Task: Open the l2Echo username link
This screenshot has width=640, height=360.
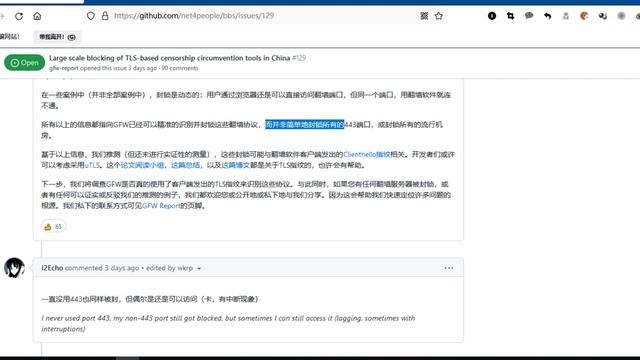Action: 52,268
